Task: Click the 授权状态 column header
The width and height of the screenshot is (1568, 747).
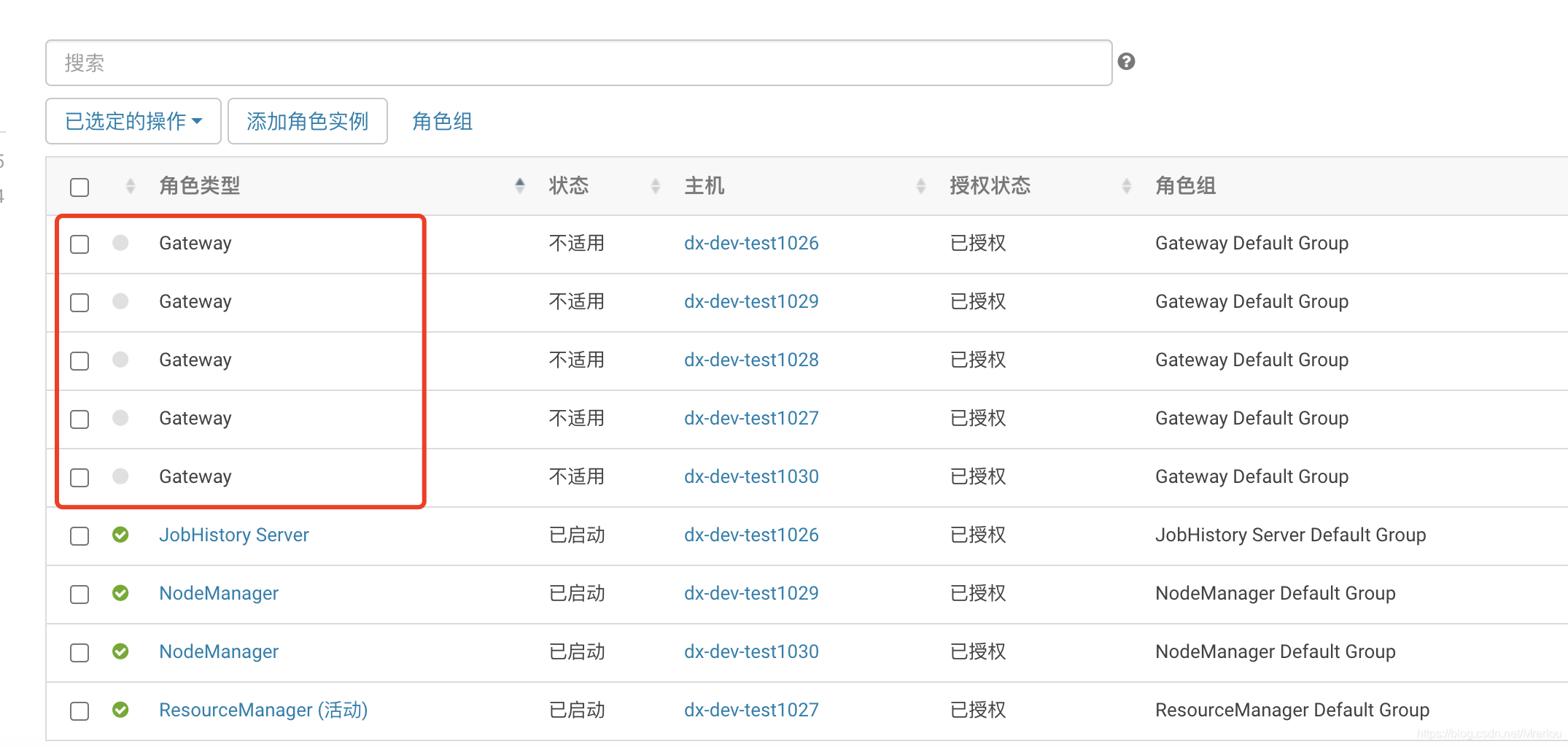Action: [990, 186]
